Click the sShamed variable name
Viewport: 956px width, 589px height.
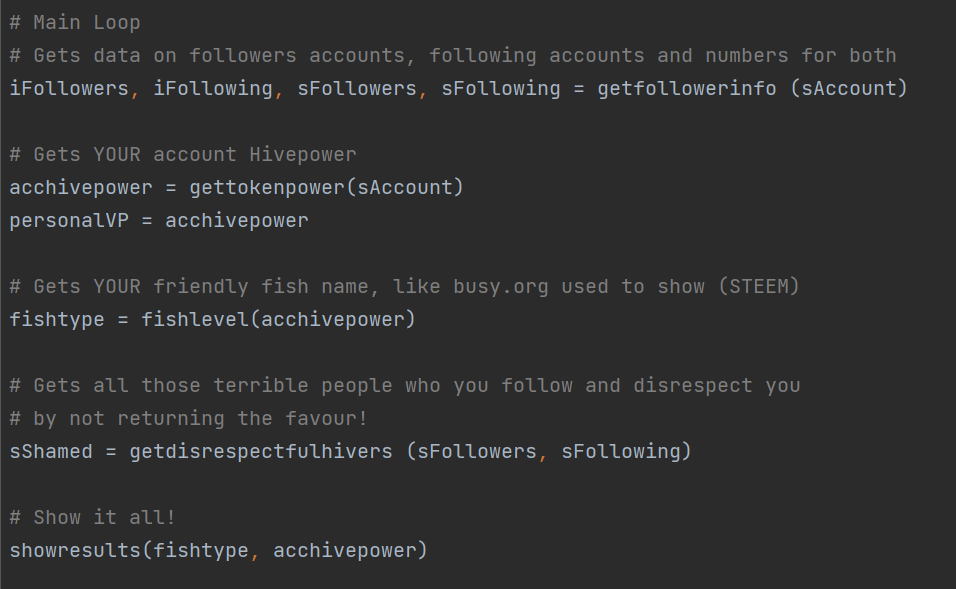[x=51, y=451]
